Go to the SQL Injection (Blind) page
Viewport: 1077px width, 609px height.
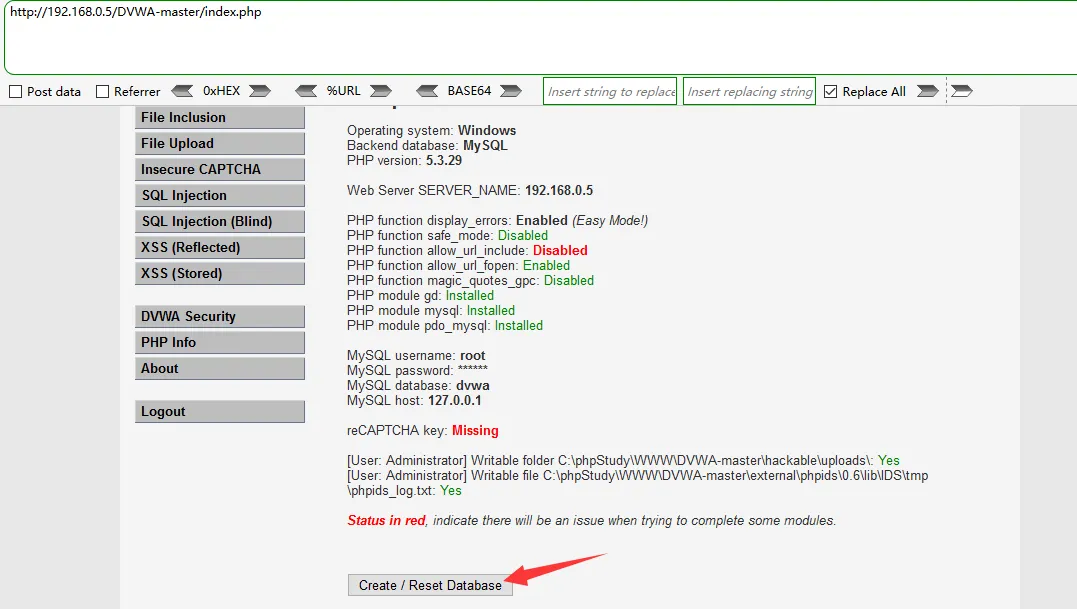click(x=220, y=222)
